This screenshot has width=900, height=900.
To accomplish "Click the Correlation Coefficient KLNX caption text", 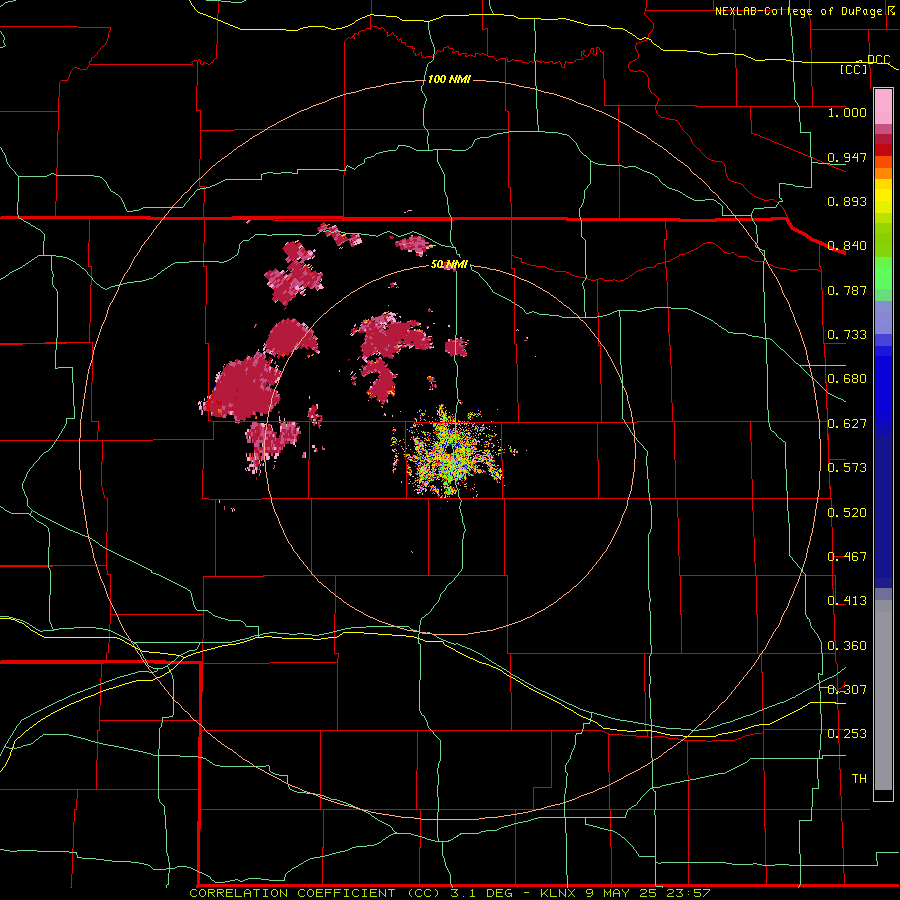I will click(450, 893).
